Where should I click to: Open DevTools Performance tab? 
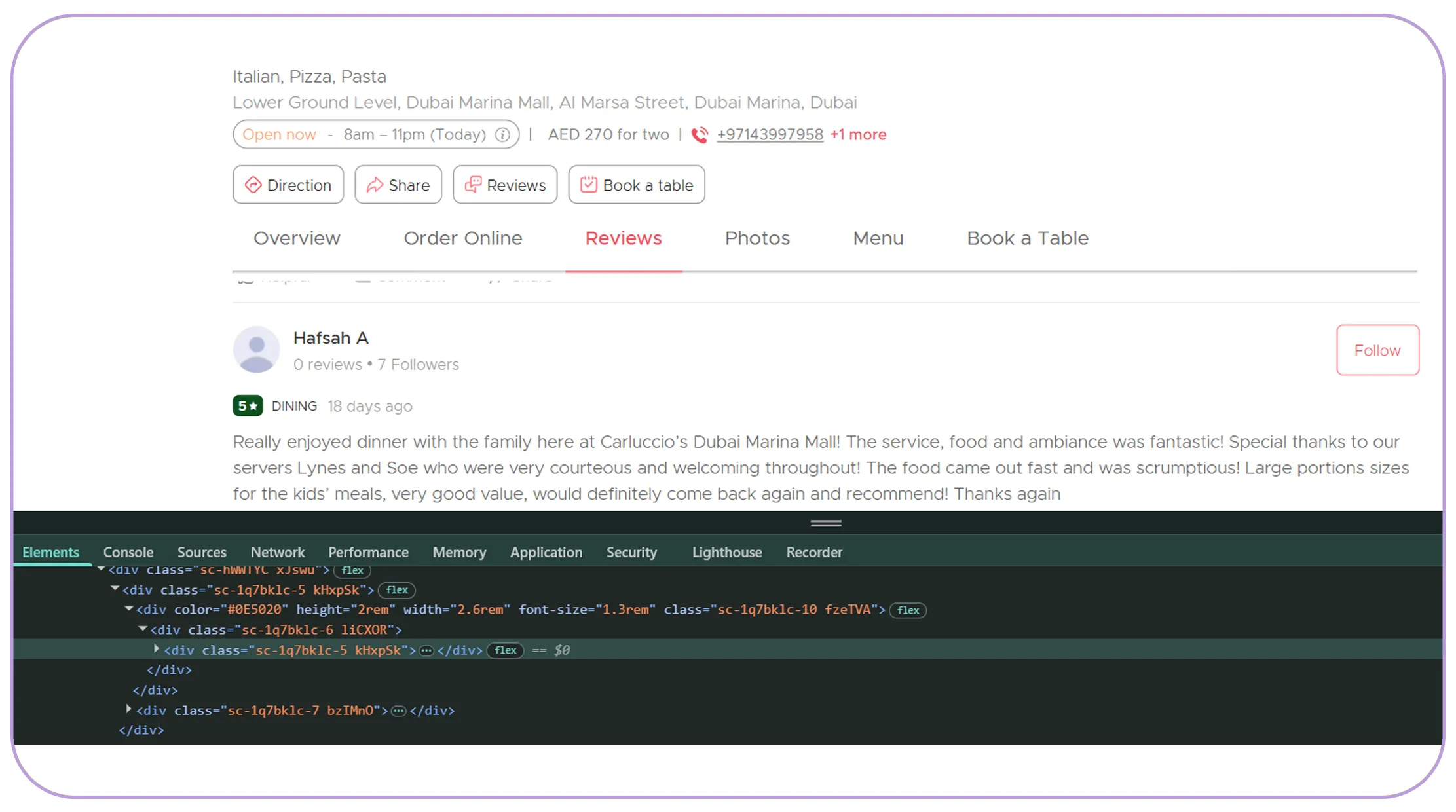pyautogui.click(x=368, y=552)
